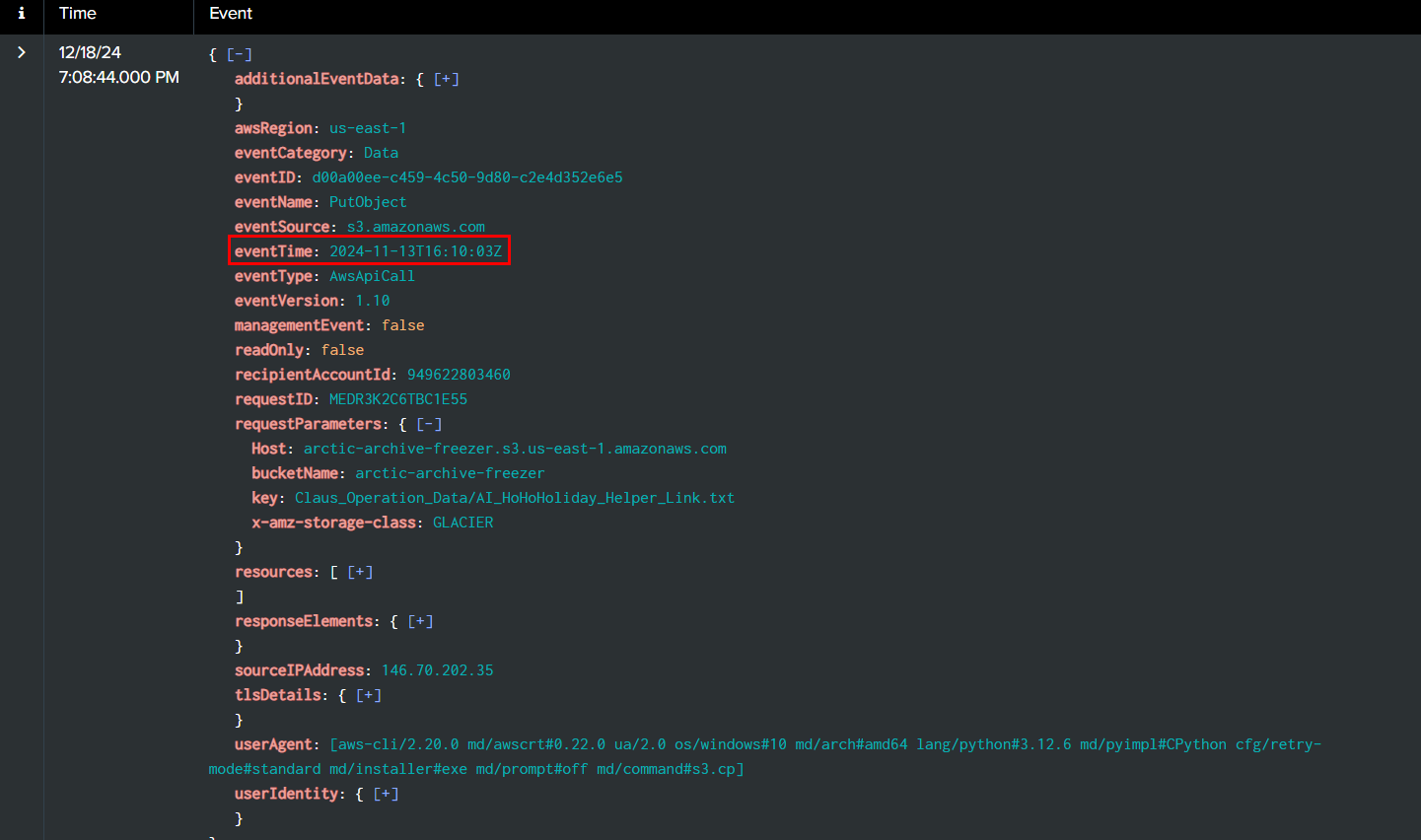Expand the userIdentity object
1421x840 pixels.
click(x=386, y=794)
